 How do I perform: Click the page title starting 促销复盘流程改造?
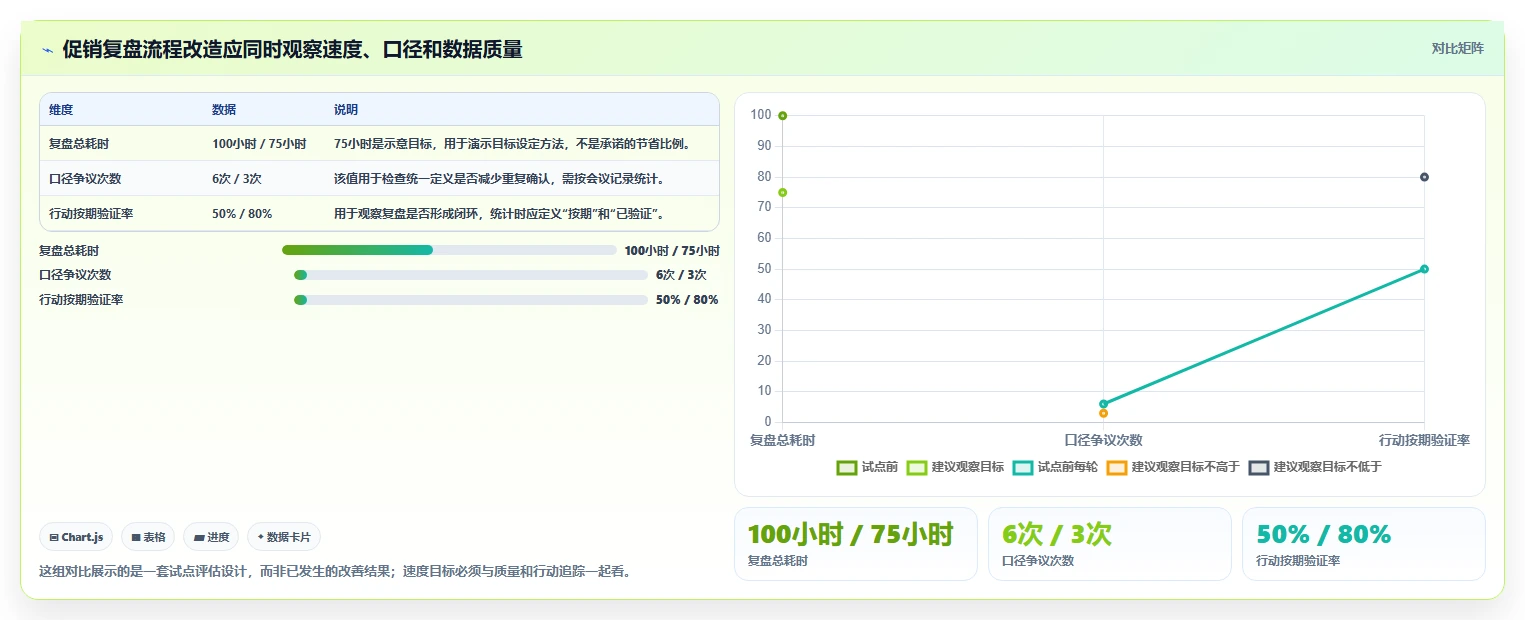point(292,49)
